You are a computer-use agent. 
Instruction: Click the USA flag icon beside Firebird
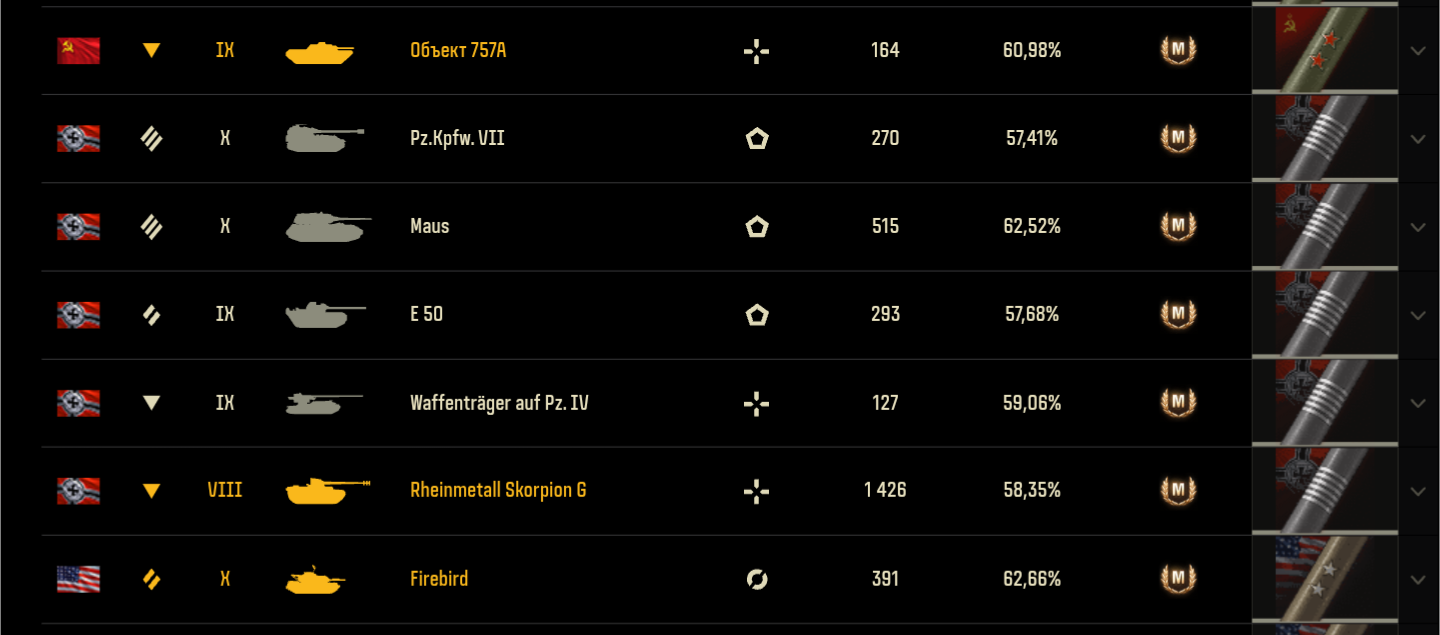click(x=78, y=579)
